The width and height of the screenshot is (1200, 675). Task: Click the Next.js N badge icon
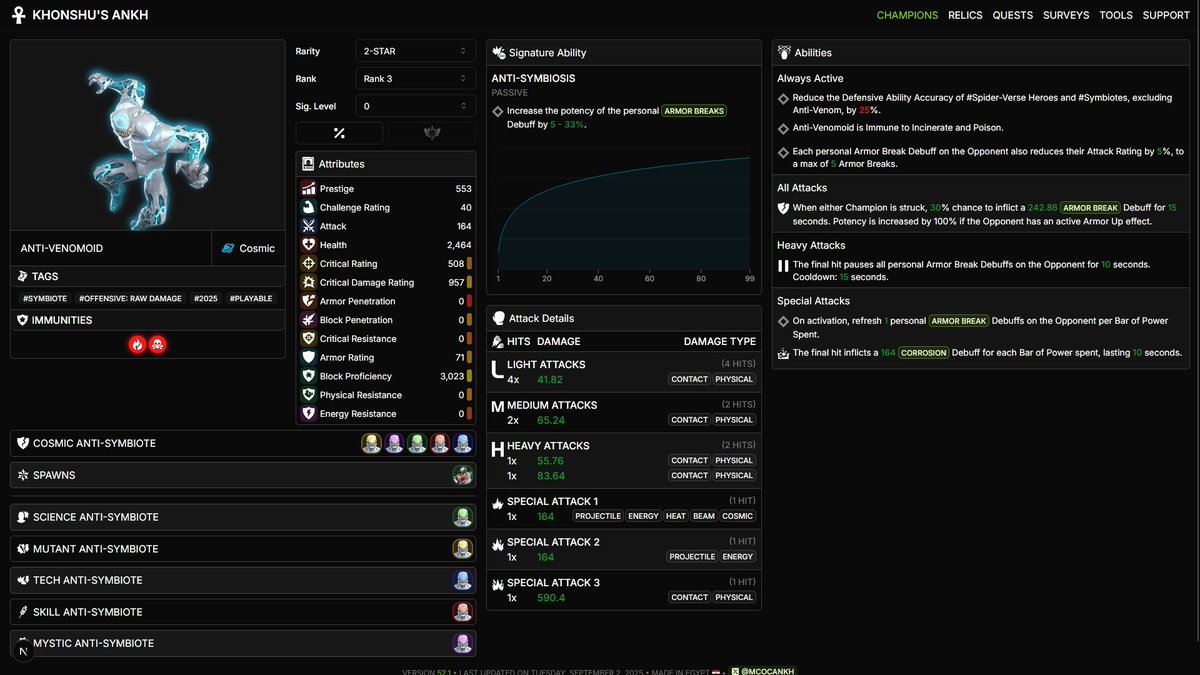pyautogui.click(x=23, y=650)
